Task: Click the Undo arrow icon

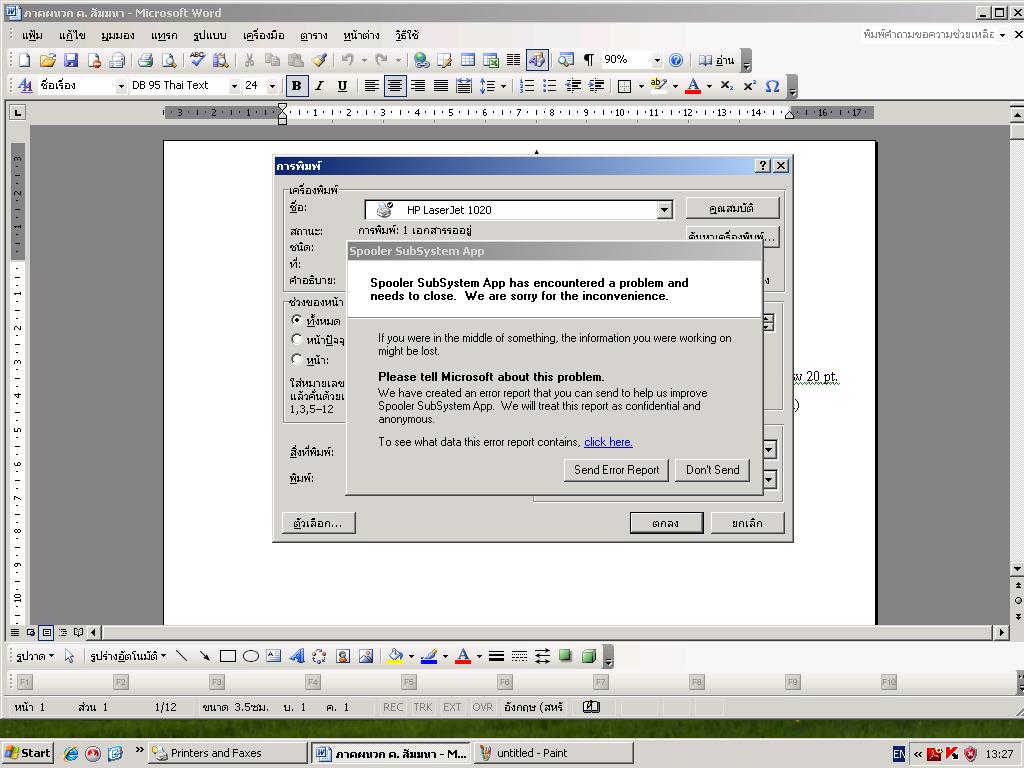Action: (347, 60)
